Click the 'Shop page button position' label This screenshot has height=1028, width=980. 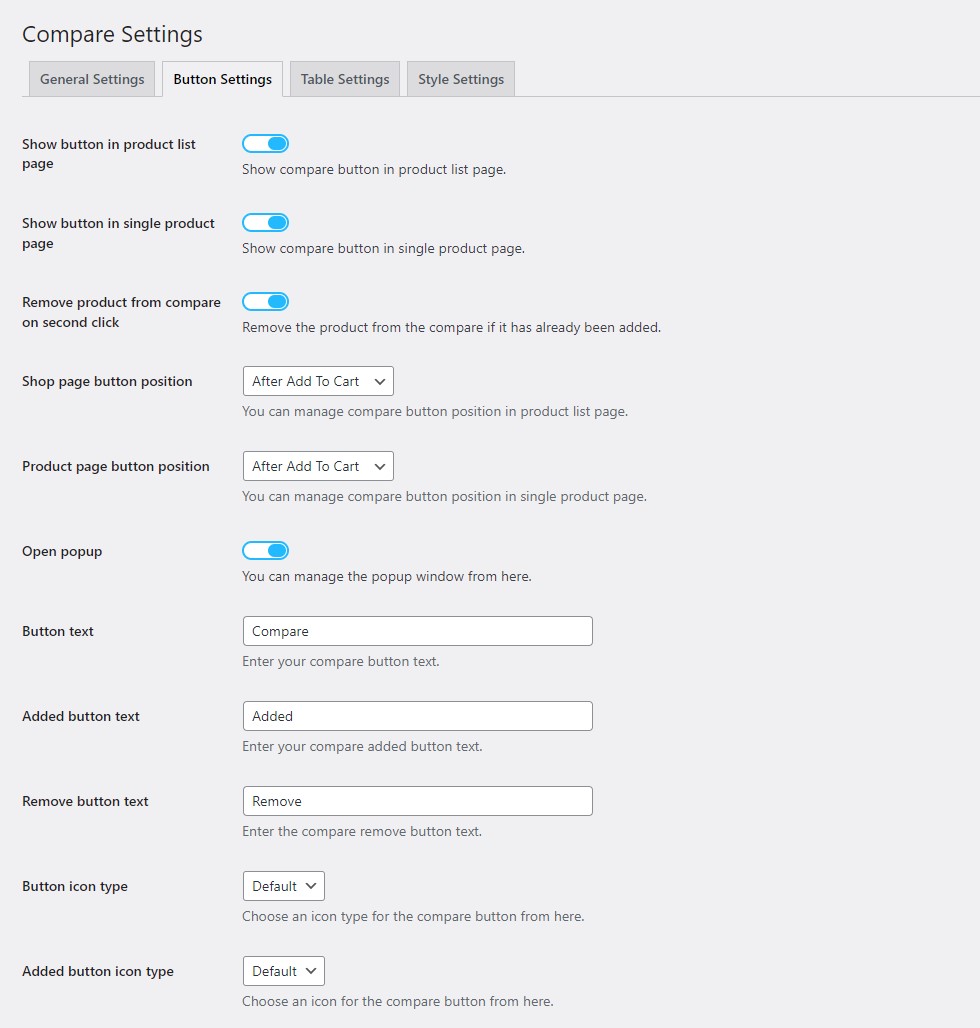(x=108, y=382)
